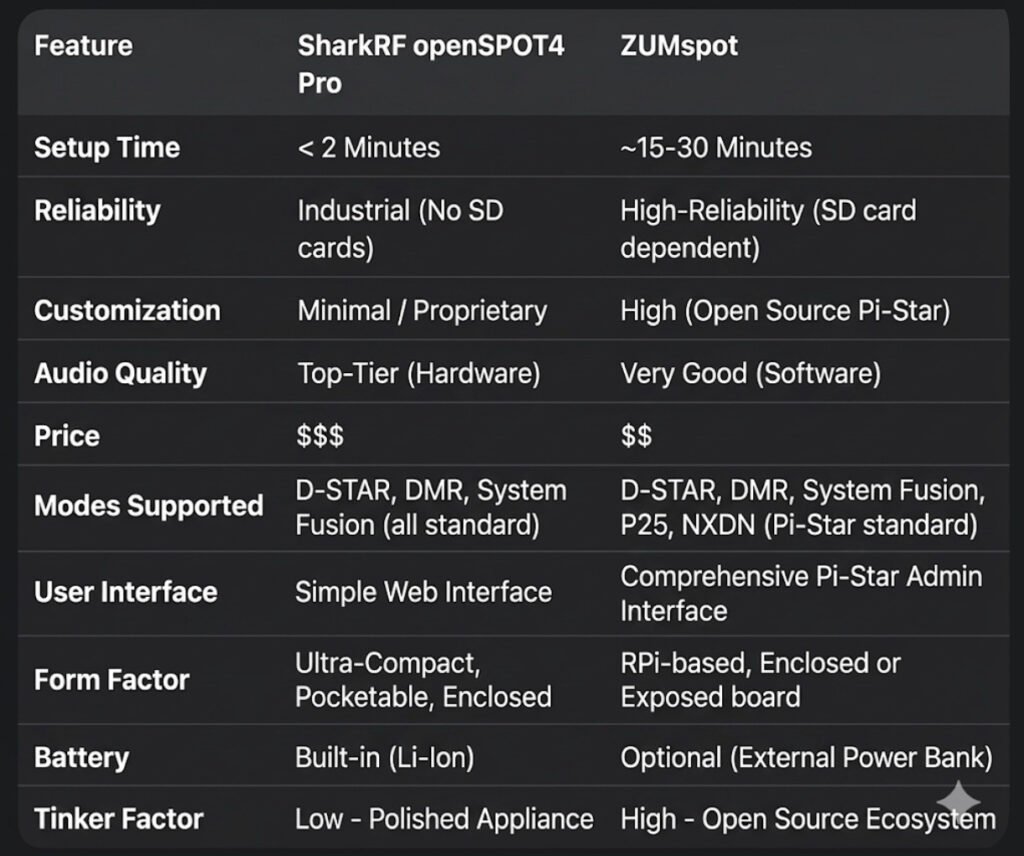Select 'Simple Web Interface' cell

pyautogui.click(x=423, y=592)
